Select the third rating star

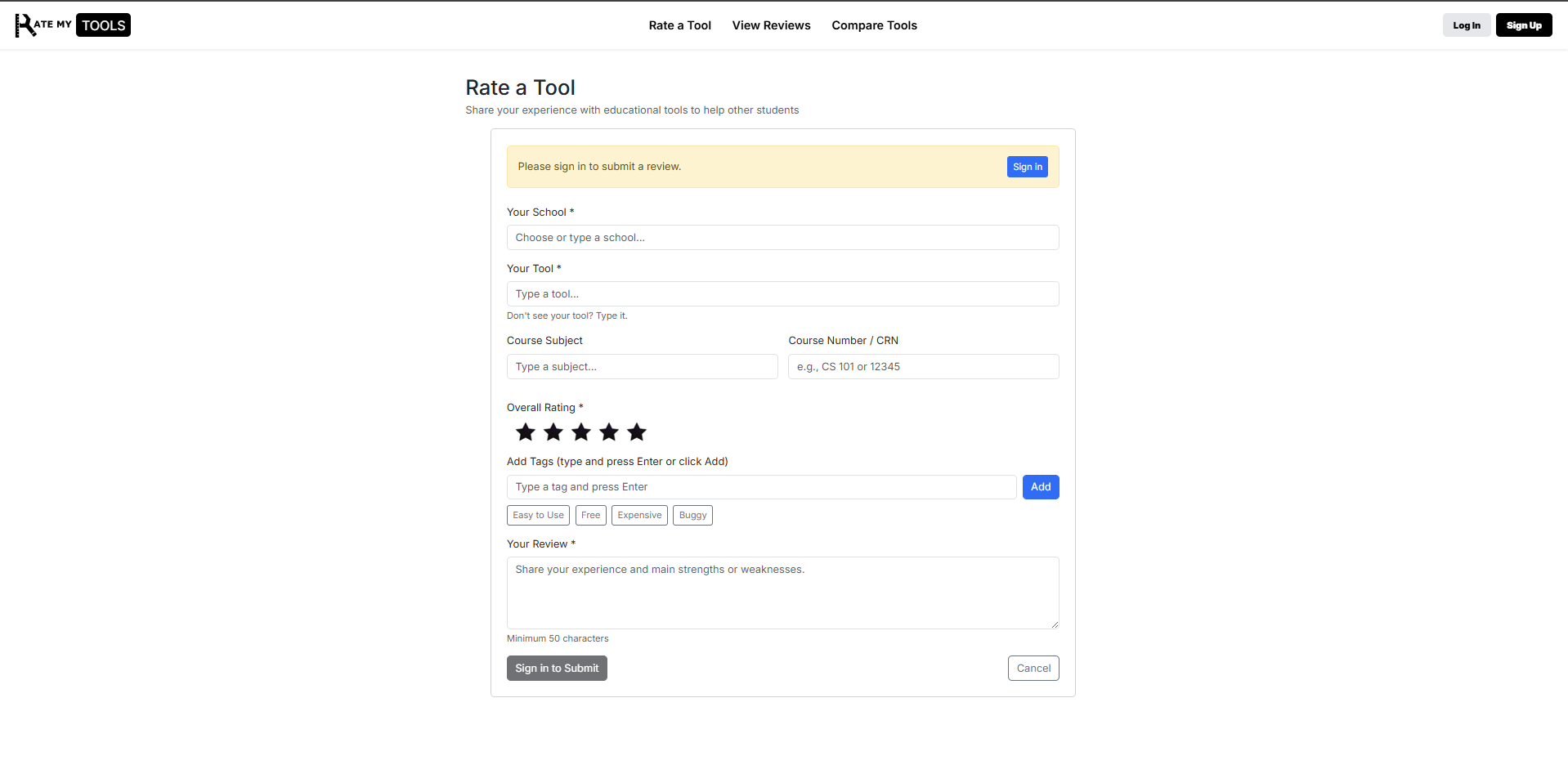tap(581, 432)
